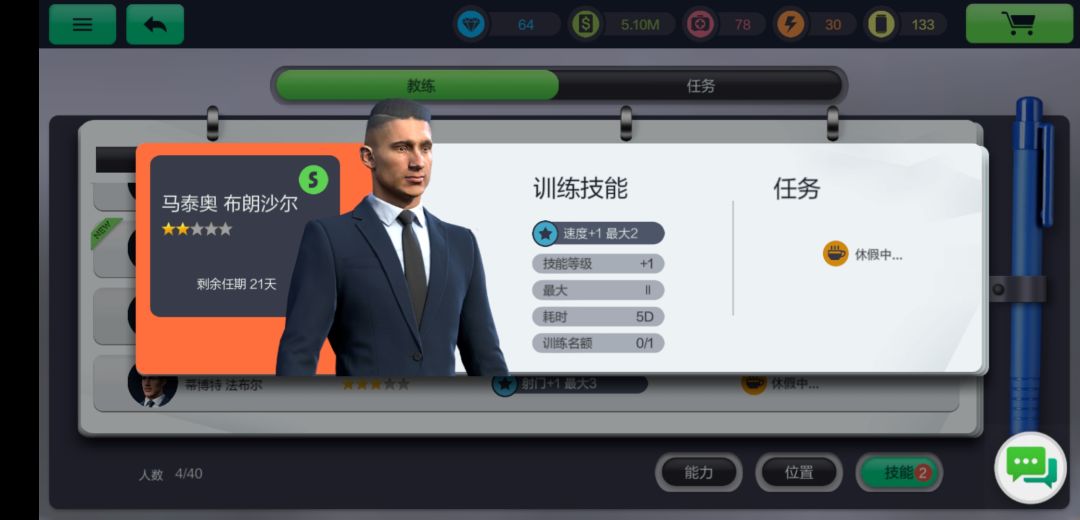Tap the red medical kit icon
Screen dimensions: 1080x520
click(x=700, y=25)
